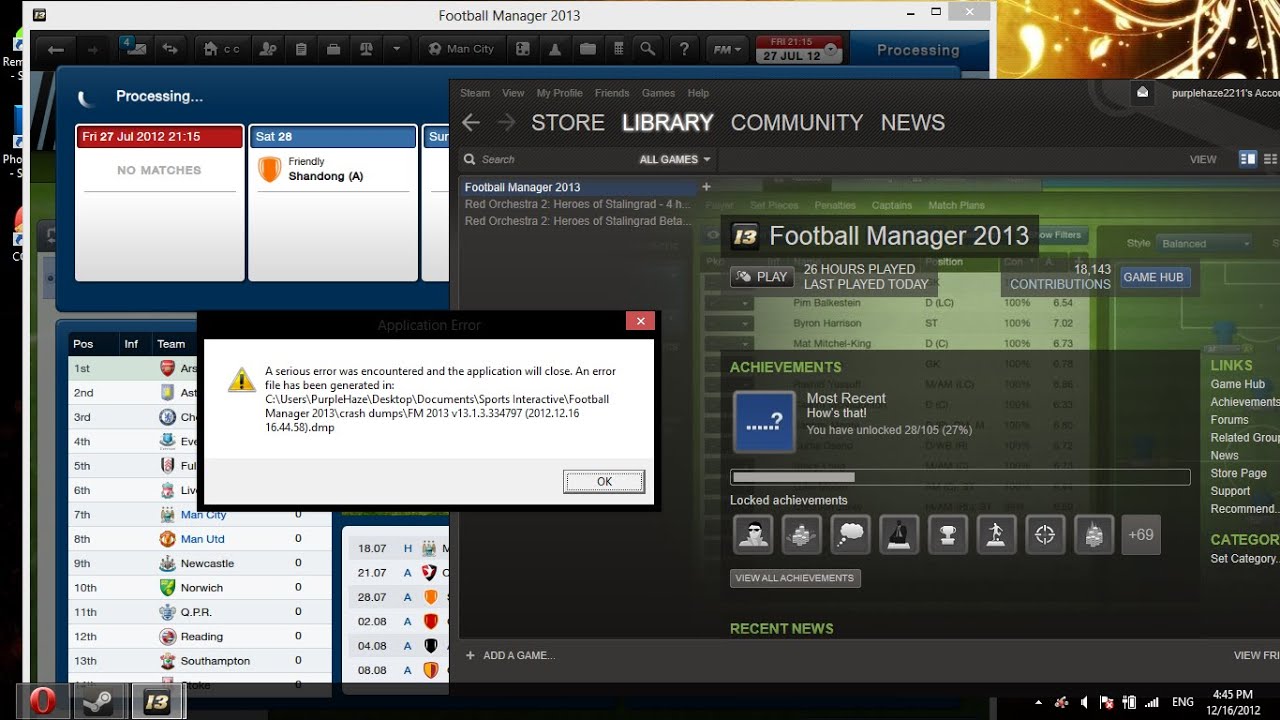The image size is (1280, 720).
Task: Select Sat 28 Shandong friendly fixture card
Action: (x=332, y=203)
